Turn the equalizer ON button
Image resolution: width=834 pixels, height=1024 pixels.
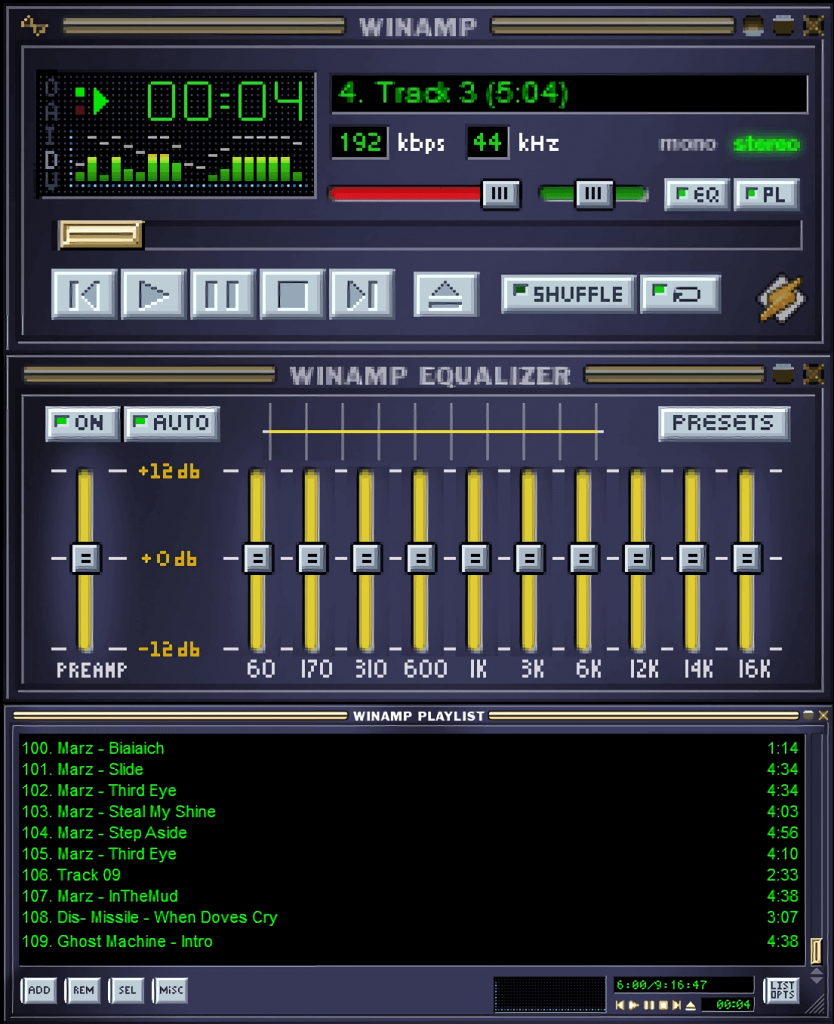pos(82,423)
